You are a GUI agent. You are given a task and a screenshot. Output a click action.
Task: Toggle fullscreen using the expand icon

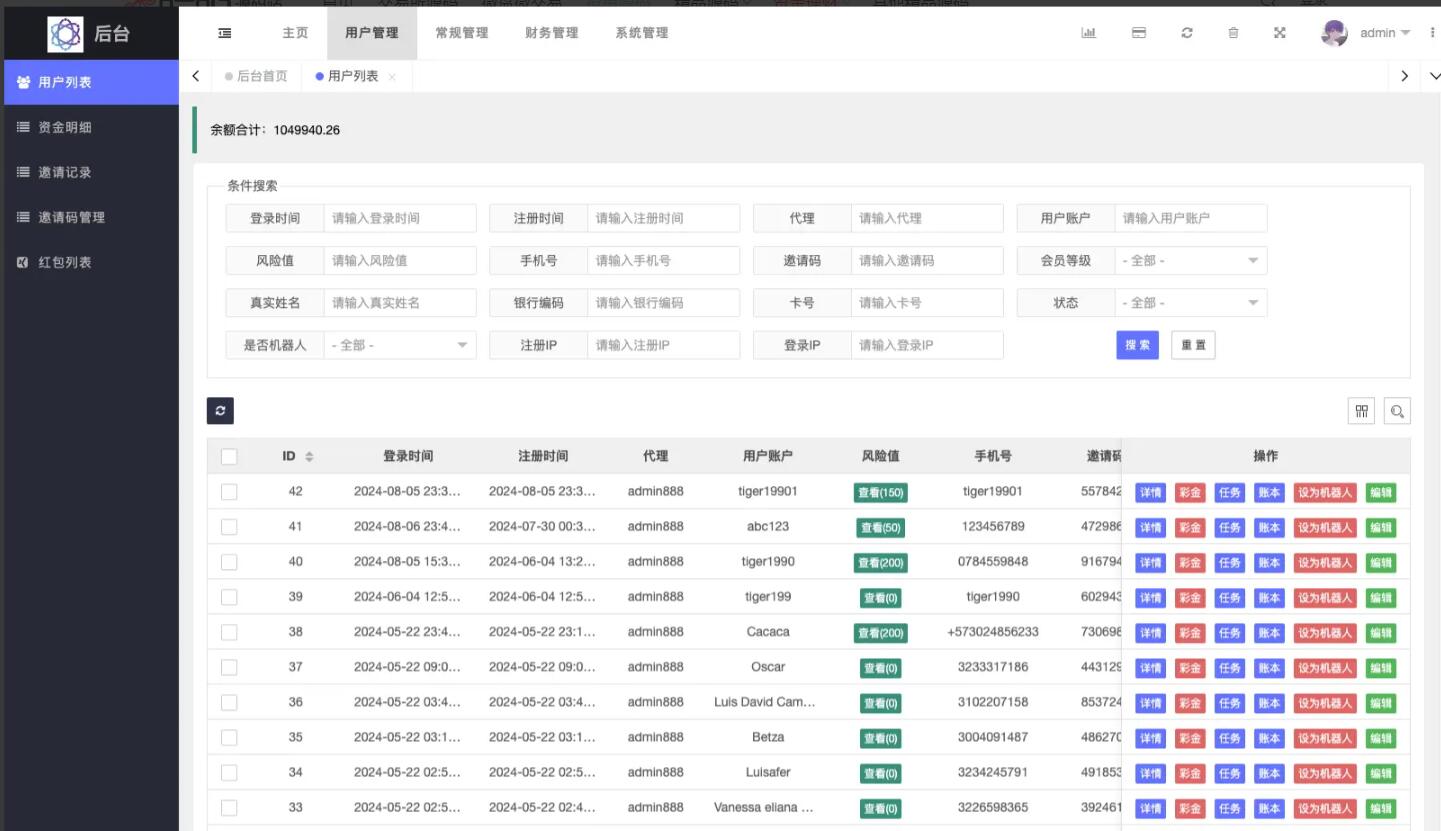(1279, 33)
